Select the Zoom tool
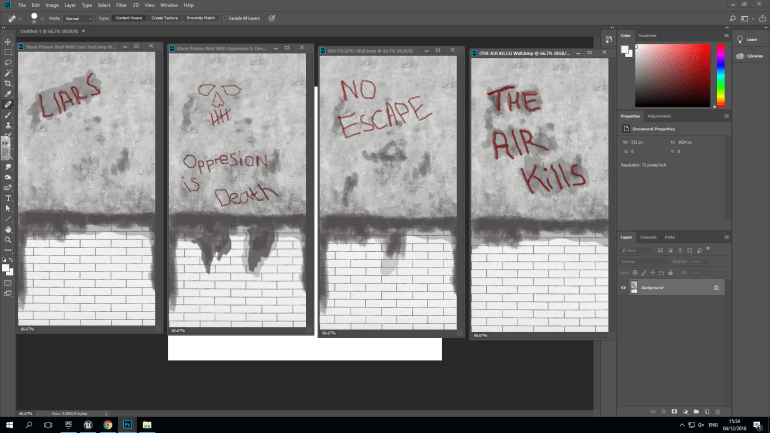 [8, 240]
